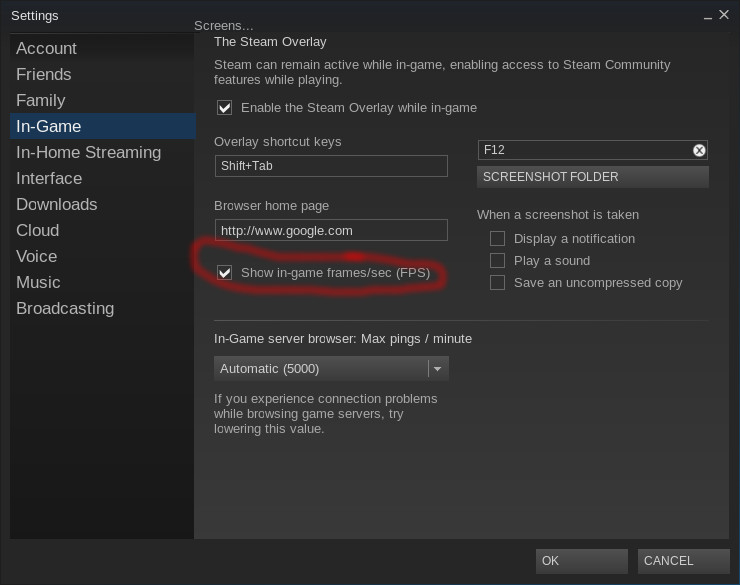The height and width of the screenshot is (585, 740).
Task: Discard changes with the CANCEL button
Action: tap(683, 561)
